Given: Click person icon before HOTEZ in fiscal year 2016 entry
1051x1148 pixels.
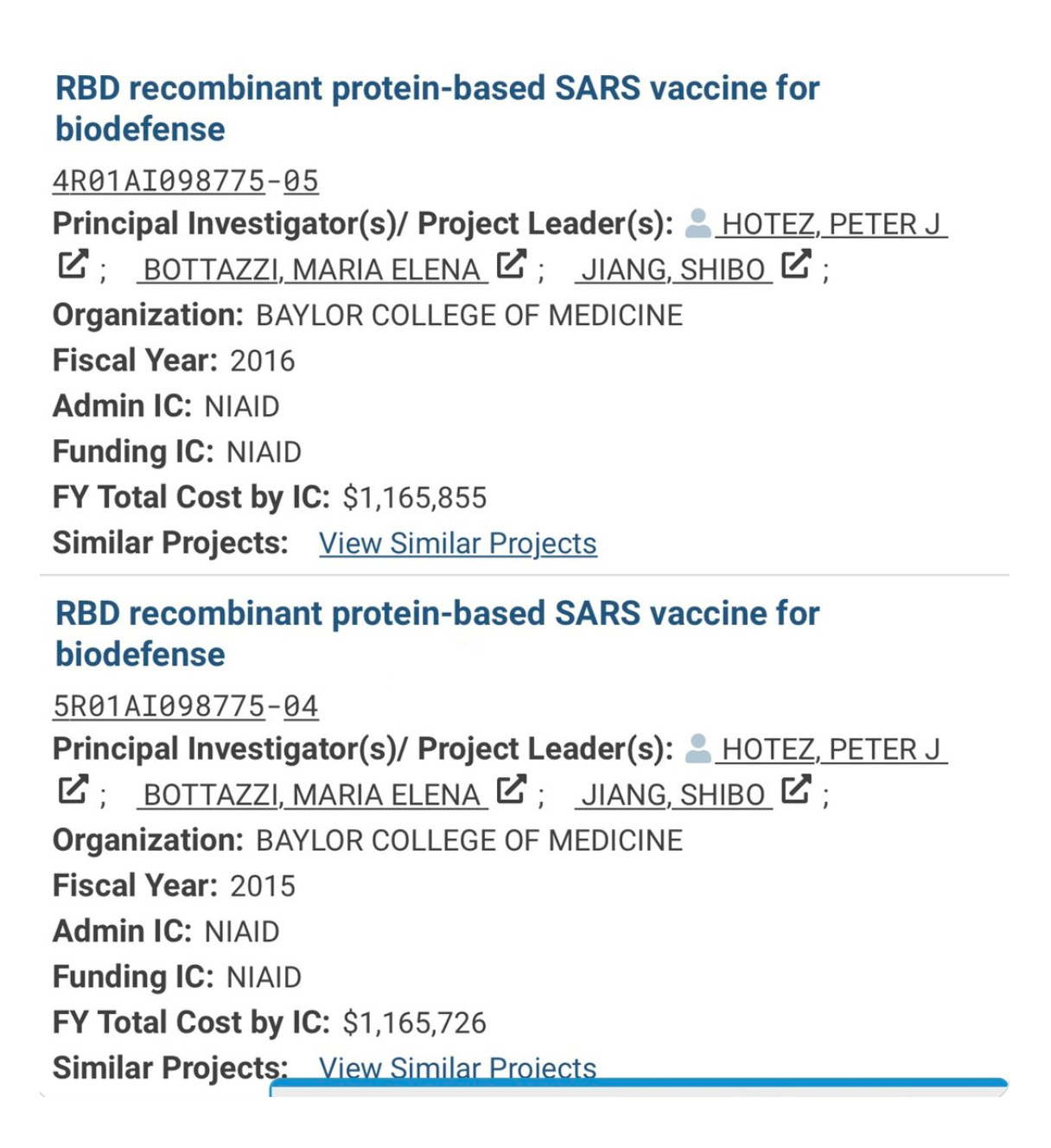Looking at the screenshot, I should coord(697,223).
